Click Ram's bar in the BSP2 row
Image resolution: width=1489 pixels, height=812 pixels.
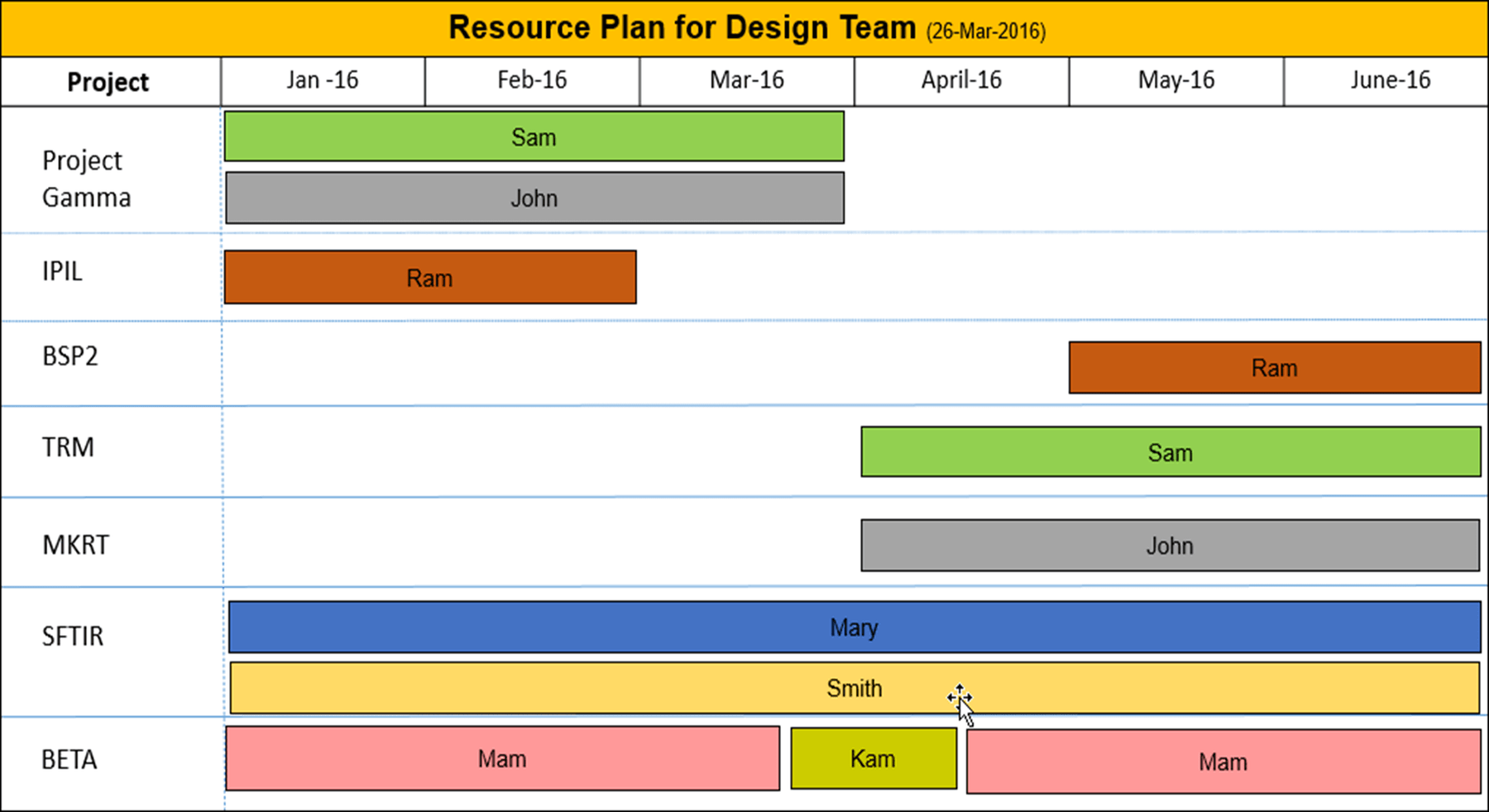[x=1274, y=368]
